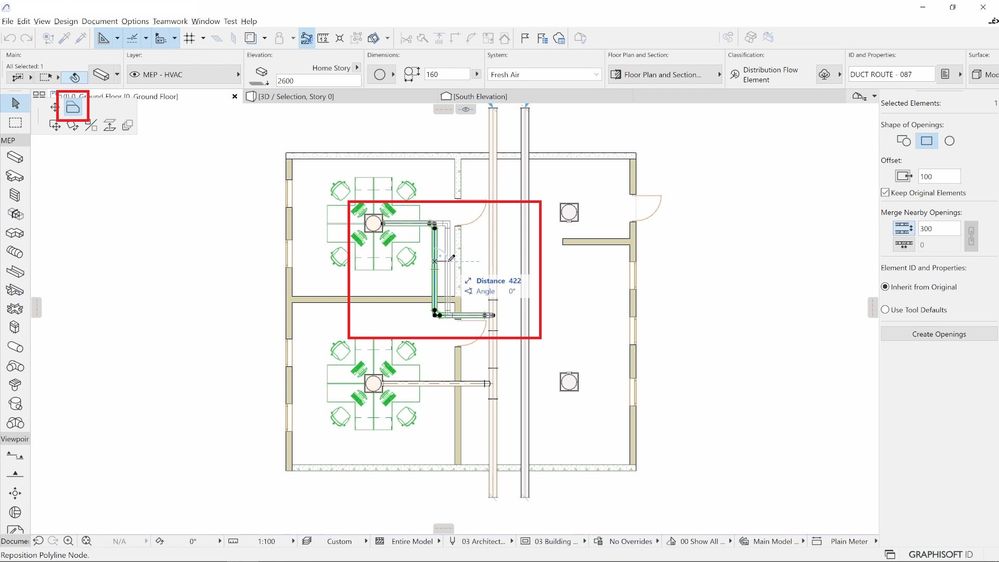Screen dimensions: 999x562
Task: Select Inherit from Original radio button
Action: coord(885,287)
